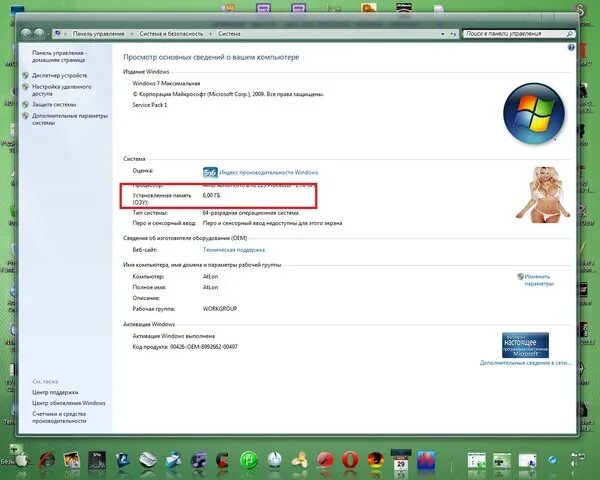
Task: Click the help question mark icon
Action: (x=571, y=47)
